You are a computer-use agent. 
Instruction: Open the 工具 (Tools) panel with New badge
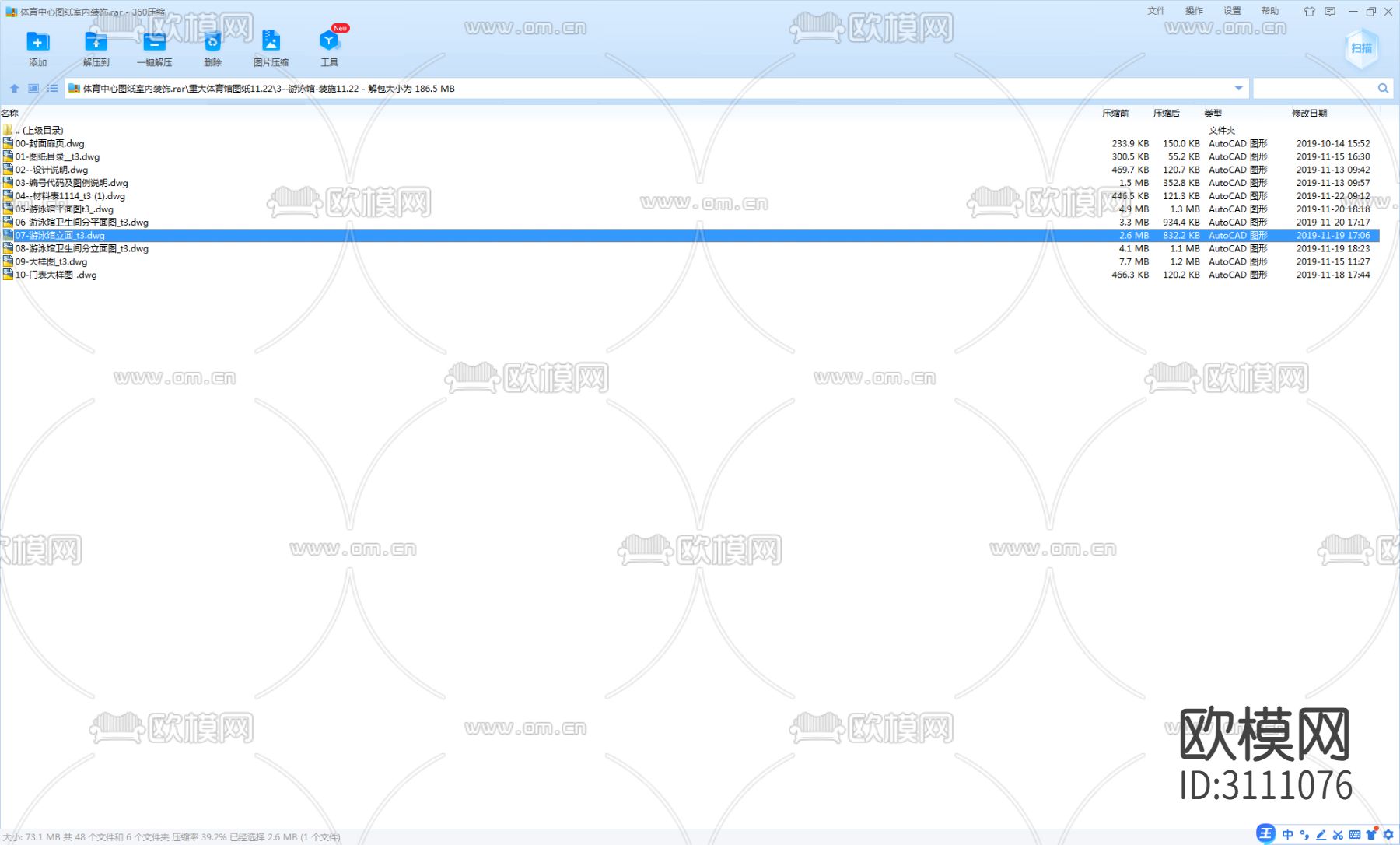coord(329,44)
